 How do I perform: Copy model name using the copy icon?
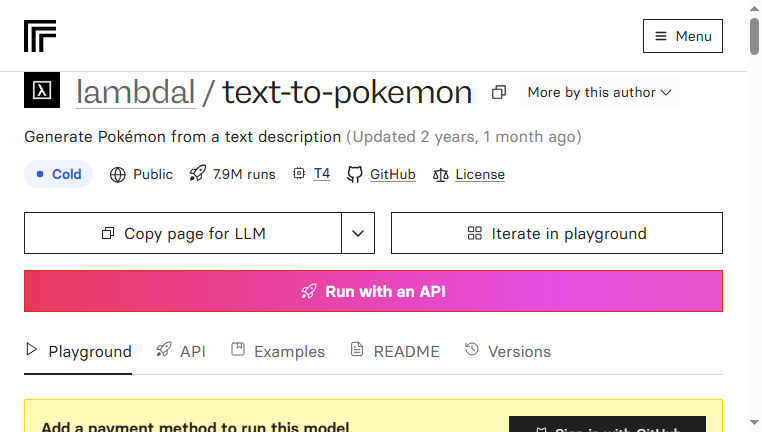[x=499, y=92]
